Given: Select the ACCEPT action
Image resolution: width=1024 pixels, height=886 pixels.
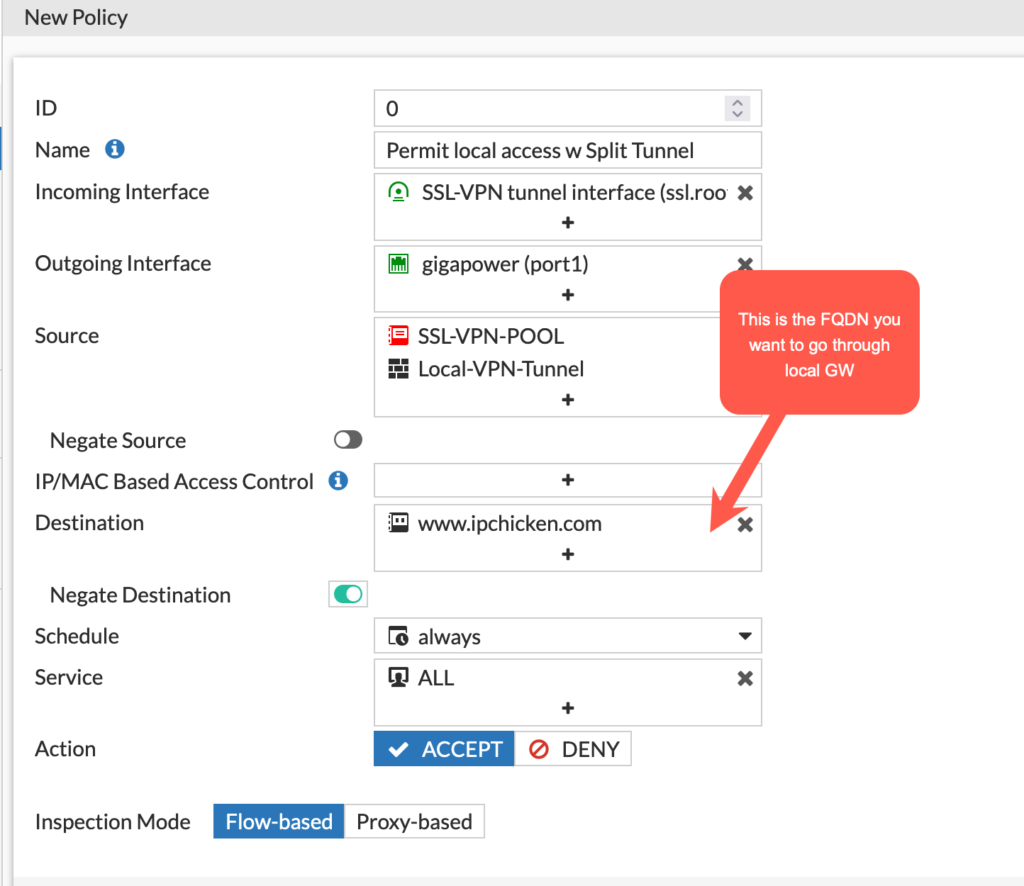Looking at the screenshot, I should pyautogui.click(x=444, y=749).
